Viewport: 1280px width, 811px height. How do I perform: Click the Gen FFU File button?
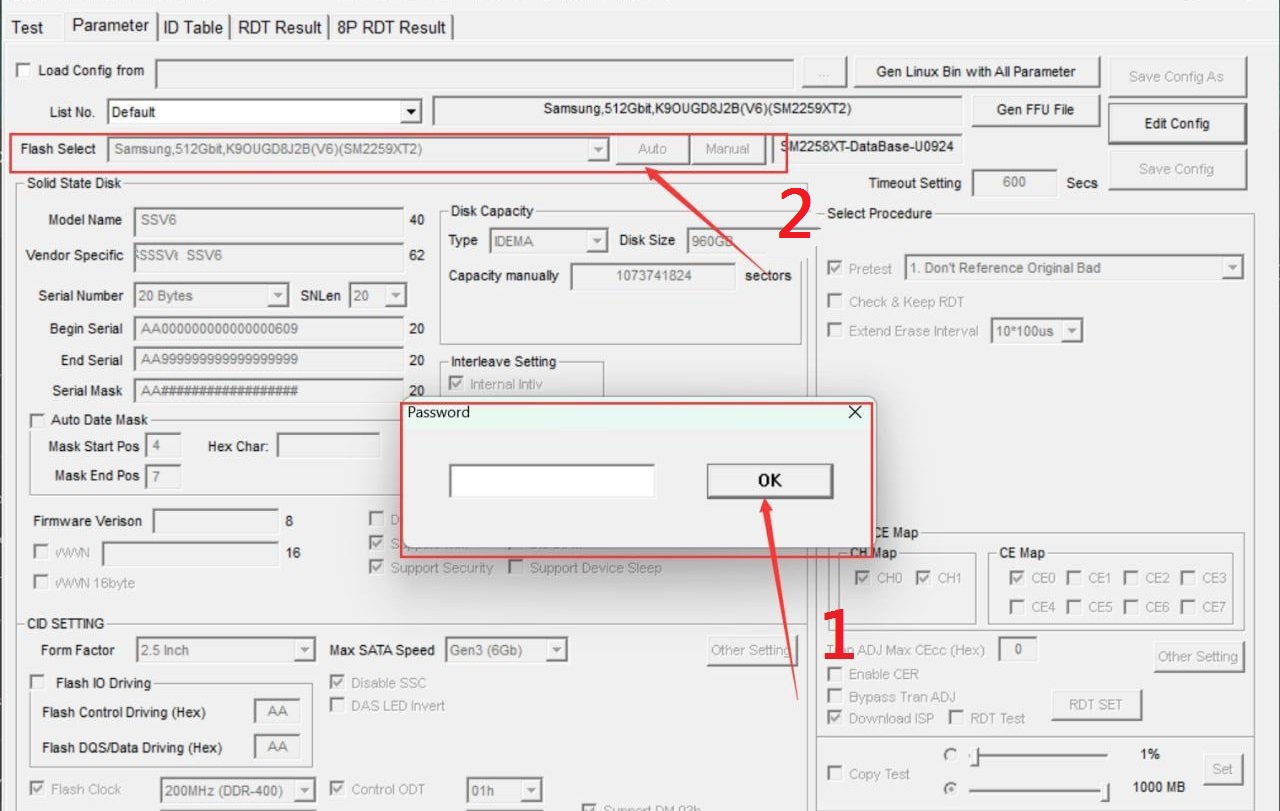(1035, 109)
